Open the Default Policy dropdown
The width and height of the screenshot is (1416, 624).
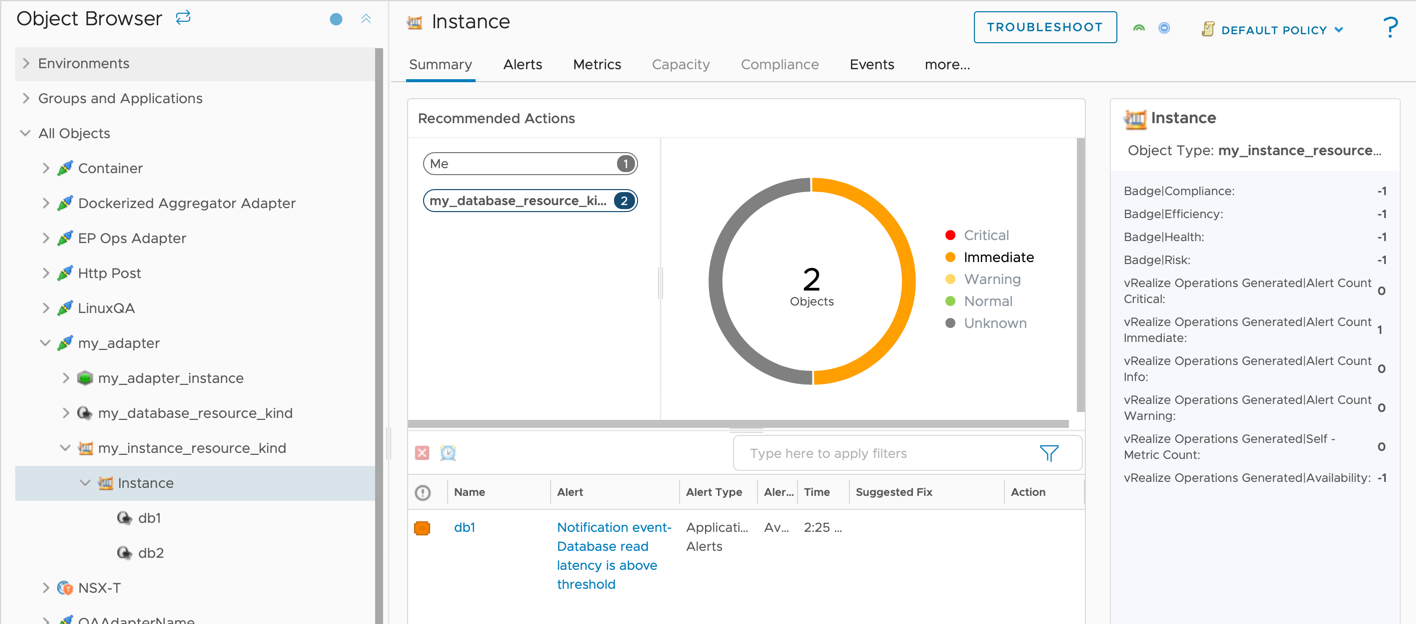1272,30
